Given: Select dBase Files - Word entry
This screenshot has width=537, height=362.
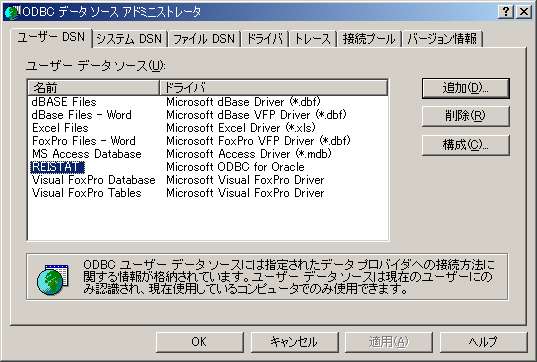Looking at the screenshot, I should pyautogui.click(x=82, y=115).
